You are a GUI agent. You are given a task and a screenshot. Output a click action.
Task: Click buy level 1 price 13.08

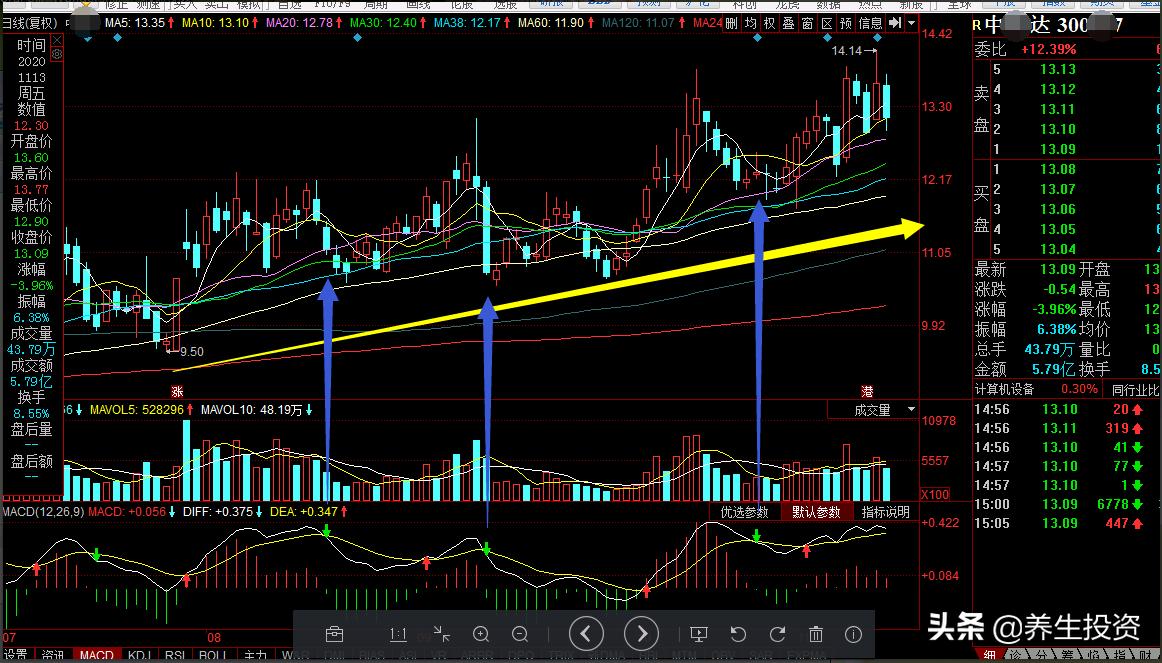(1058, 170)
